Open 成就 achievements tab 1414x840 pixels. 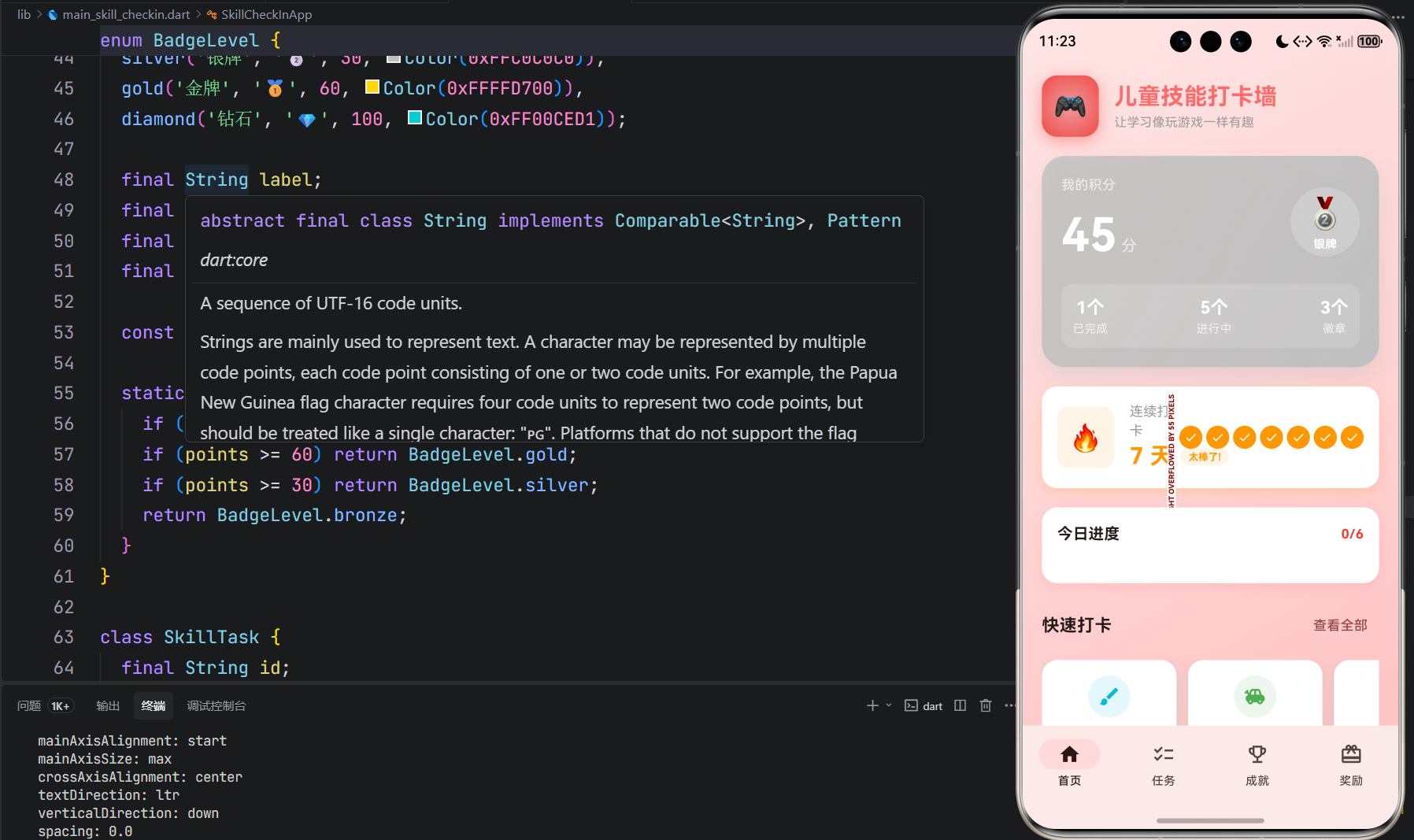click(x=1257, y=764)
